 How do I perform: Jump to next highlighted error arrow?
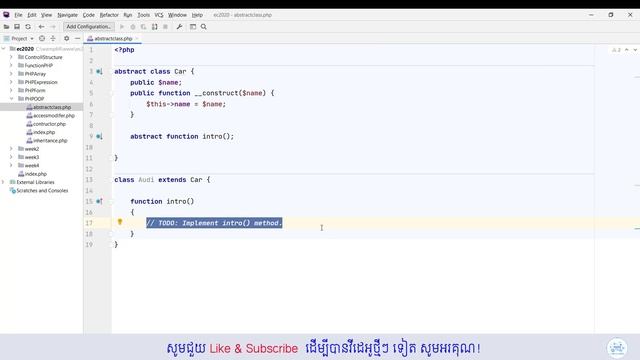coord(635,50)
